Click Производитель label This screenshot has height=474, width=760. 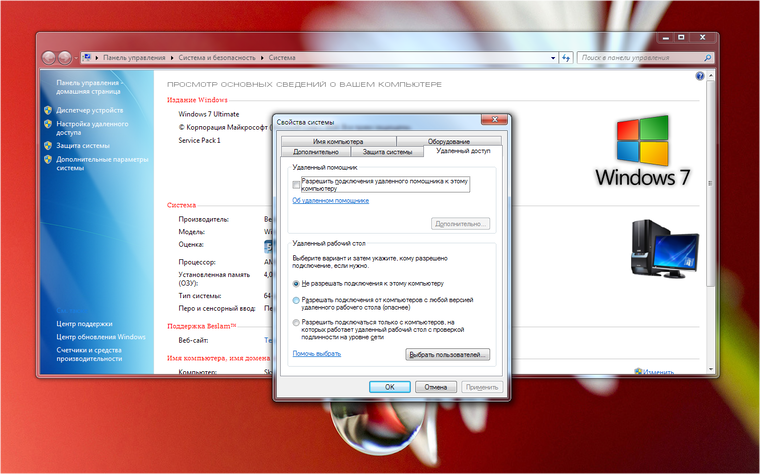click(x=204, y=220)
